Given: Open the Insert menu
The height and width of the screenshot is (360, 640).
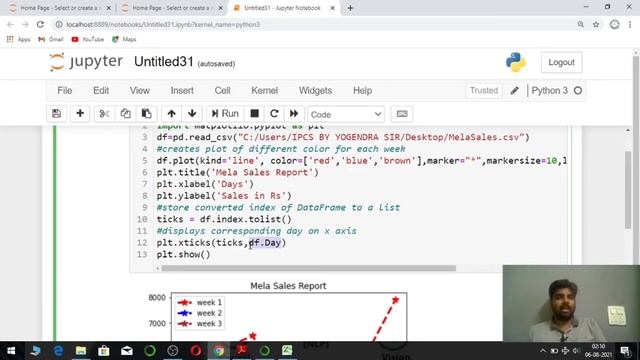Looking at the screenshot, I should [x=182, y=91].
